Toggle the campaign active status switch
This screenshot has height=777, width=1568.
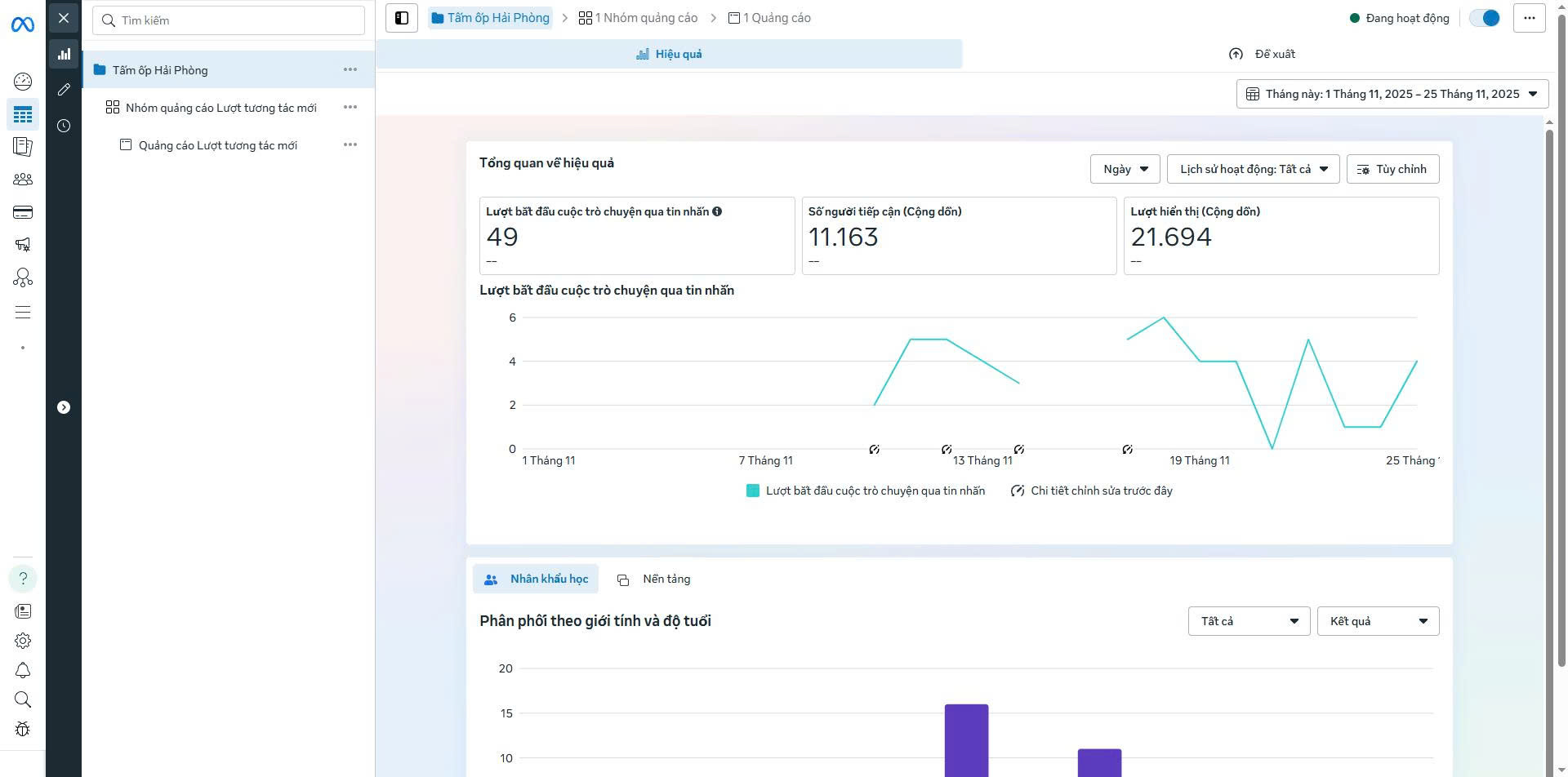[1484, 18]
